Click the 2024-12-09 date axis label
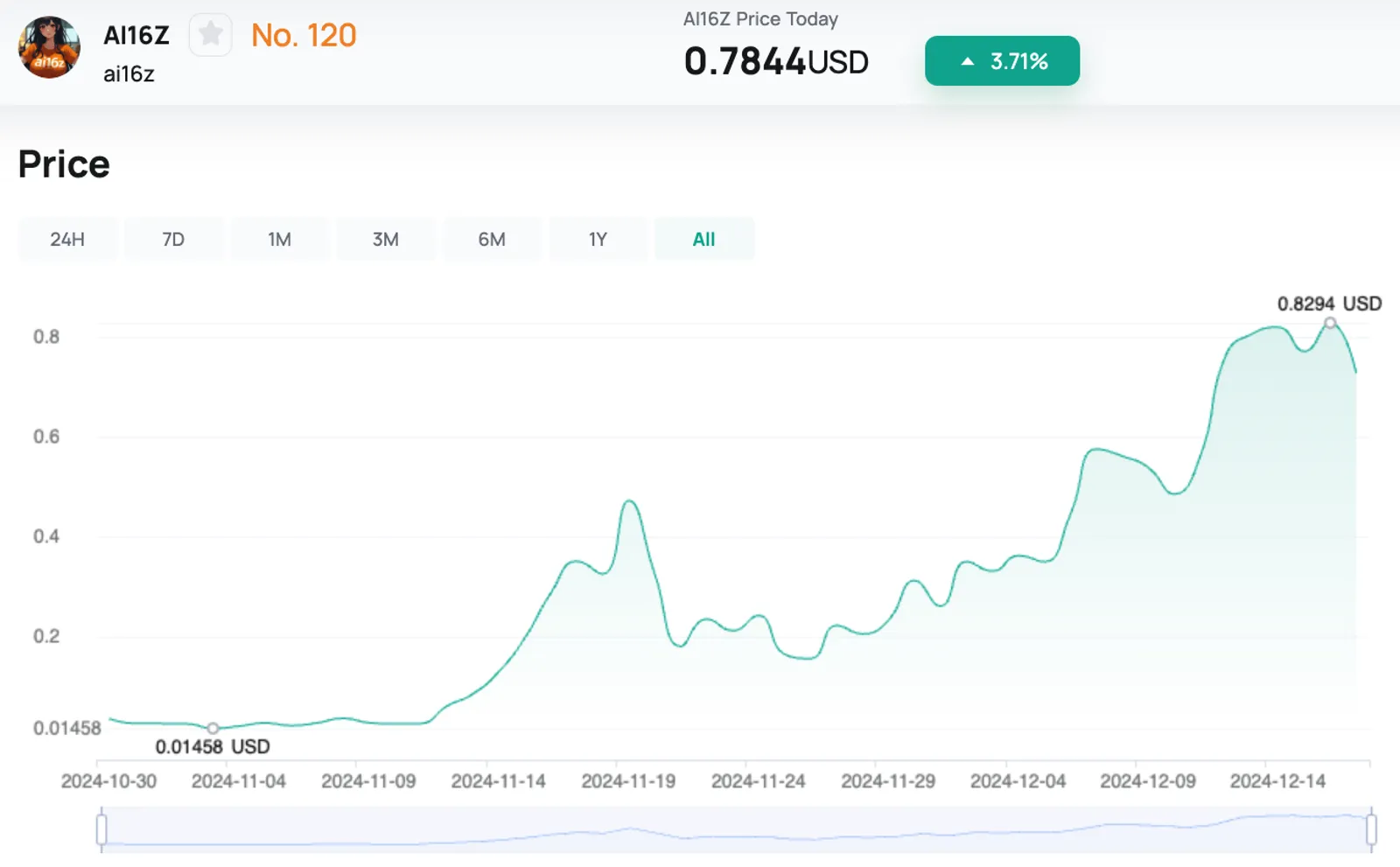Image resolution: width=1400 pixels, height=867 pixels. pyautogui.click(x=1148, y=781)
